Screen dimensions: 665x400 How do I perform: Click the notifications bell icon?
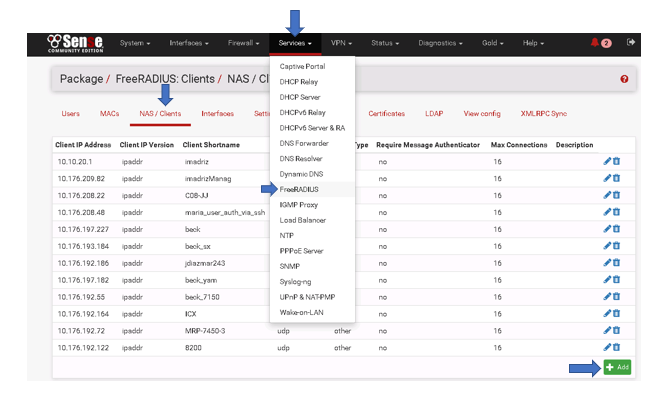pyautogui.click(x=594, y=43)
